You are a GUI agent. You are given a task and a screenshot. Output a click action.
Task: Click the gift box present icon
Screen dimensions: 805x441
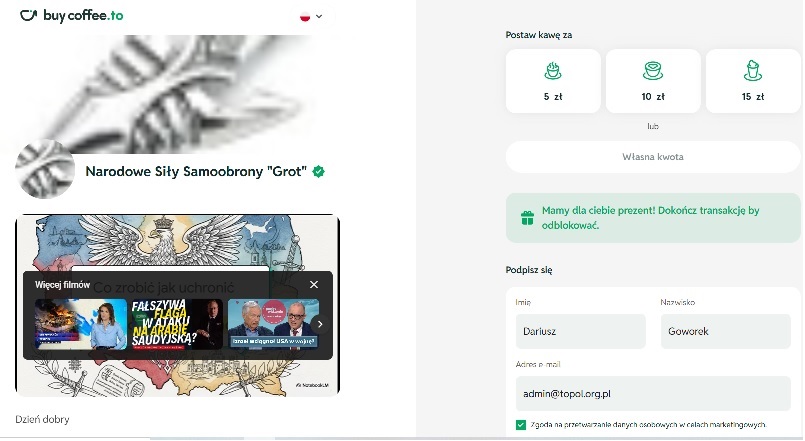click(527, 218)
